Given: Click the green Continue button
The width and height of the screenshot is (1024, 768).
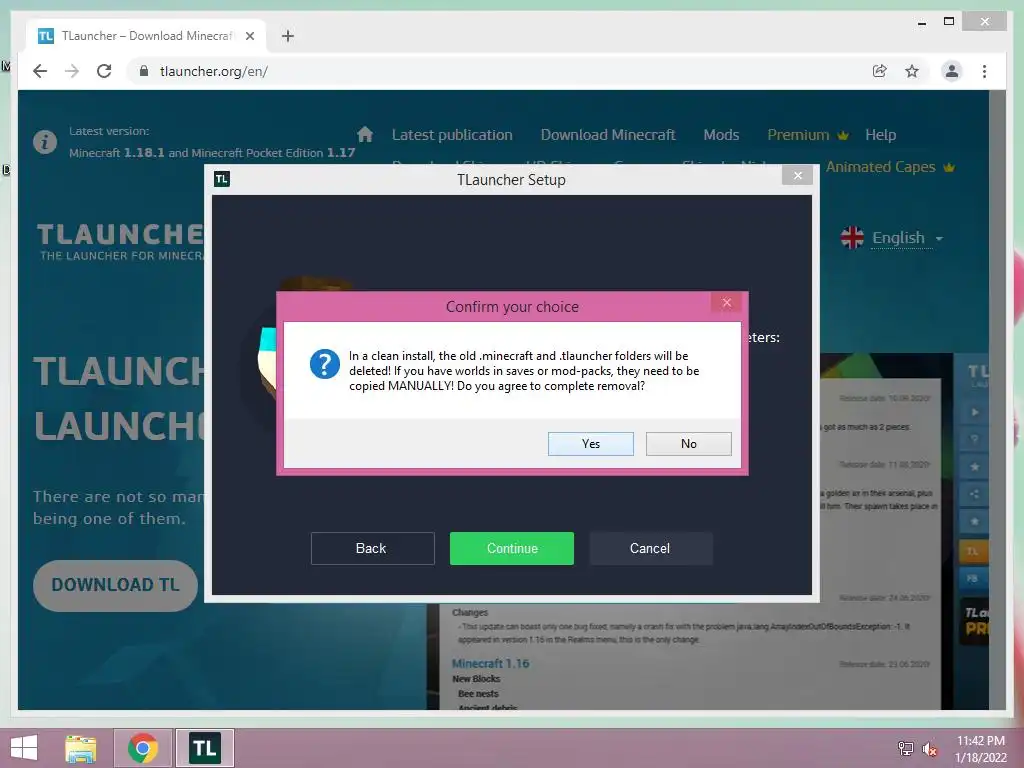Looking at the screenshot, I should (512, 549).
